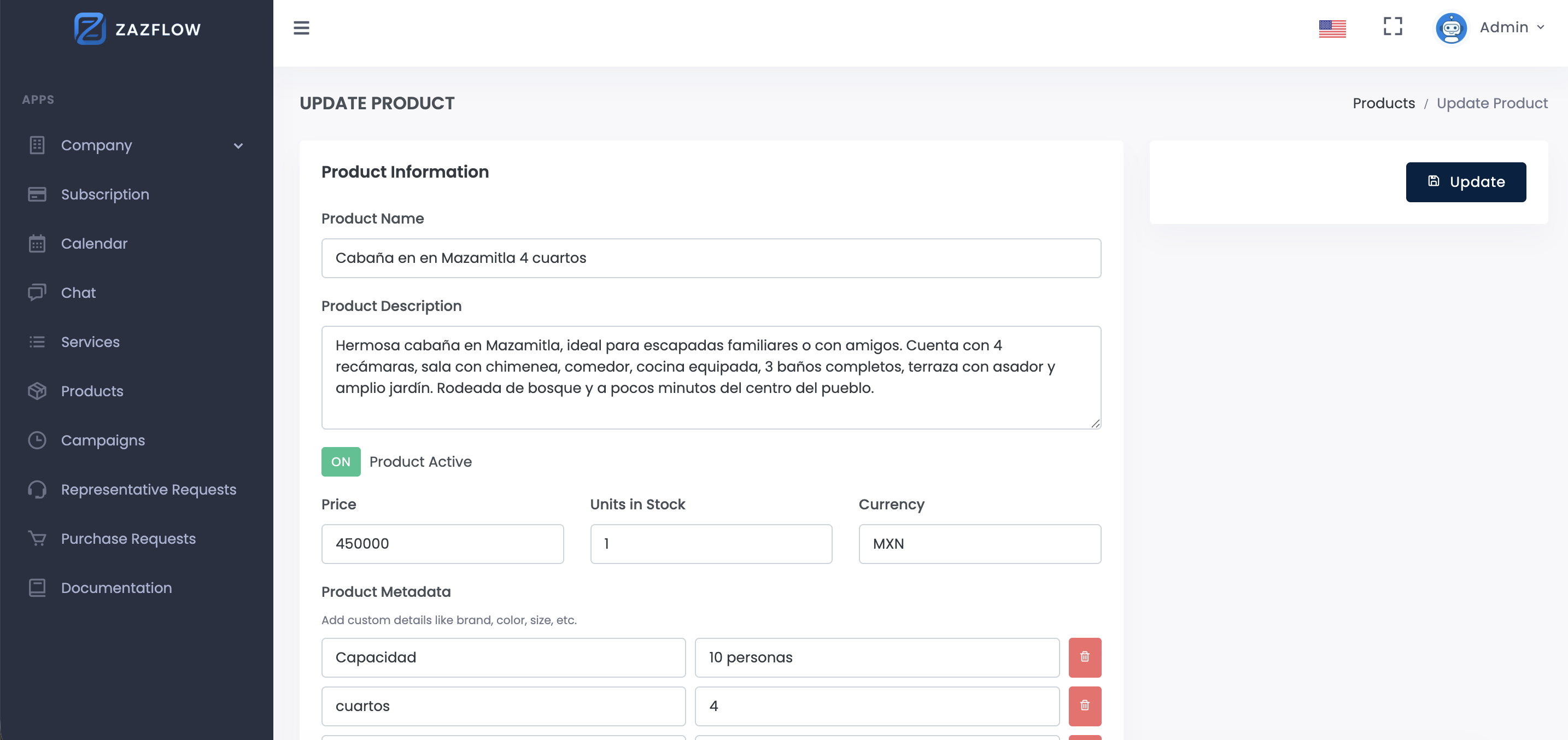Open the Admin user dropdown

click(x=1512, y=28)
